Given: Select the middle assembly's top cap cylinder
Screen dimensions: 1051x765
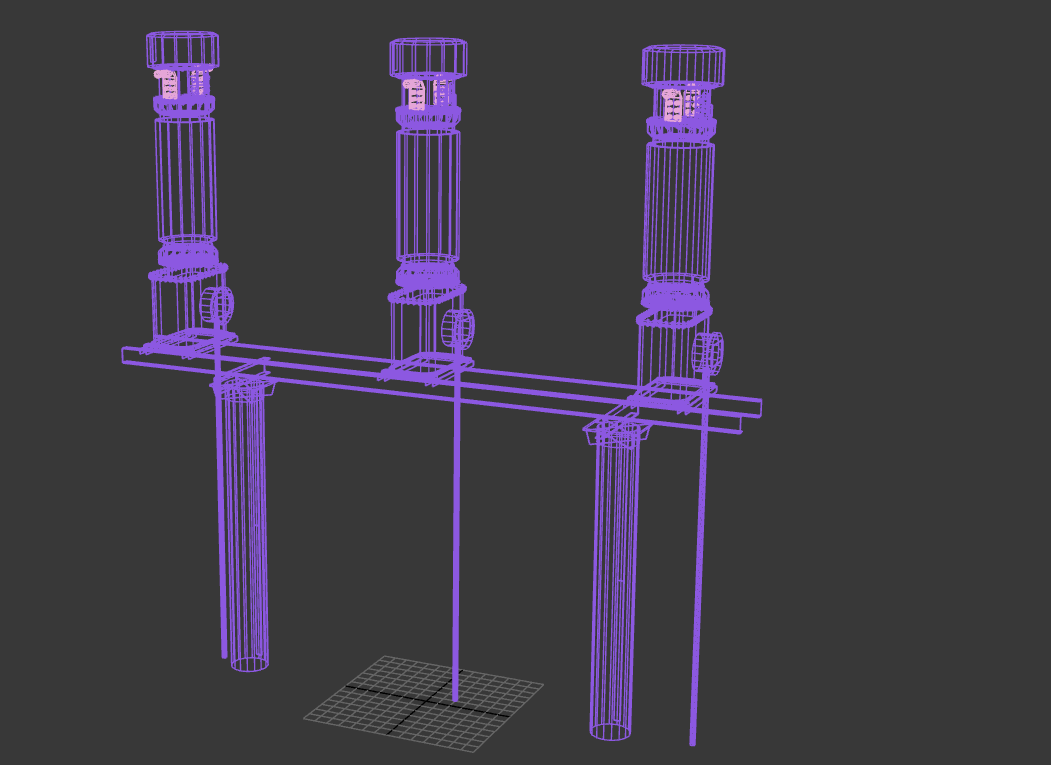Looking at the screenshot, I should coord(428,57).
